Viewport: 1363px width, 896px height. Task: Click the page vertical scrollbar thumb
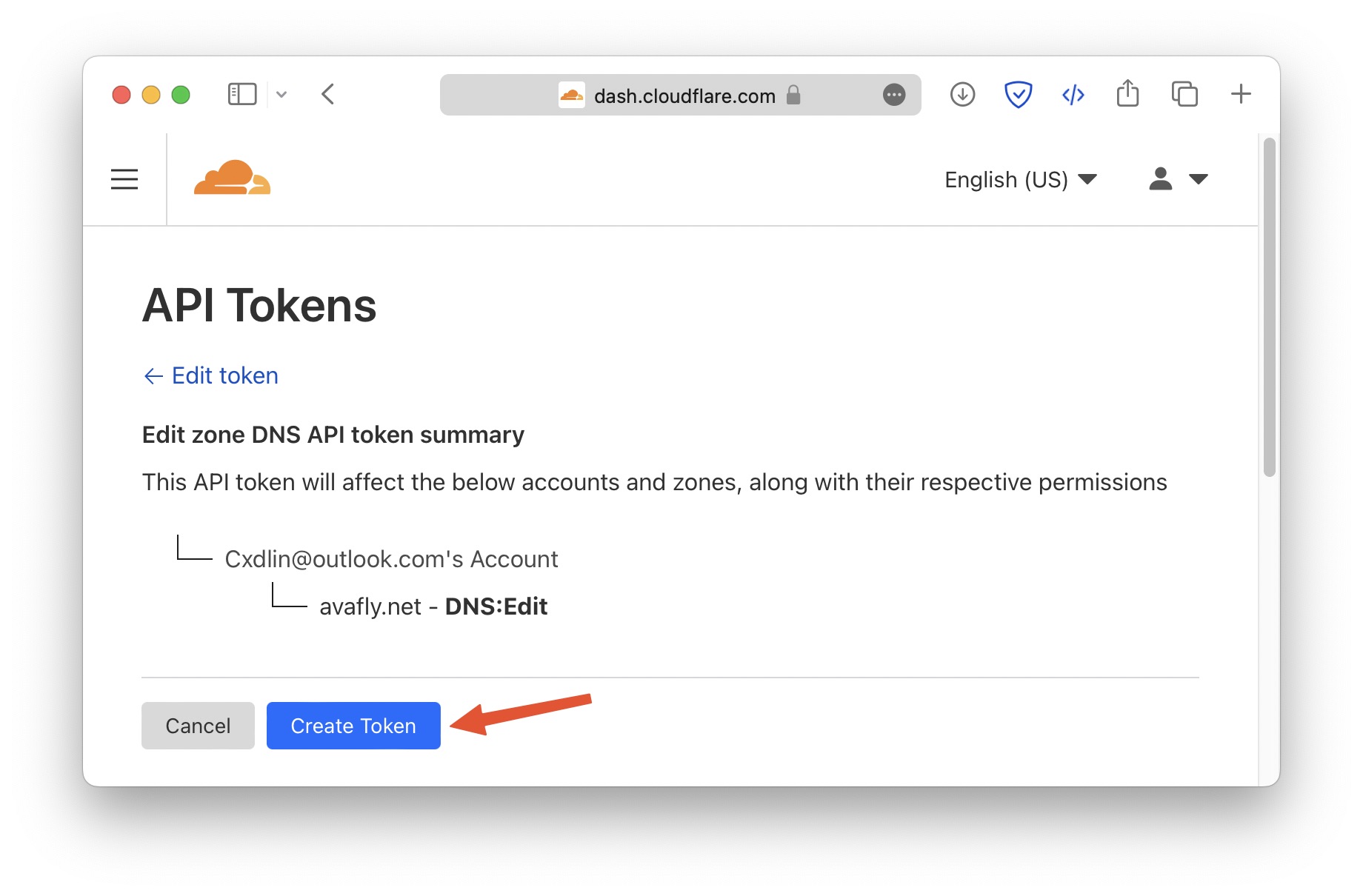[x=1270, y=307]
